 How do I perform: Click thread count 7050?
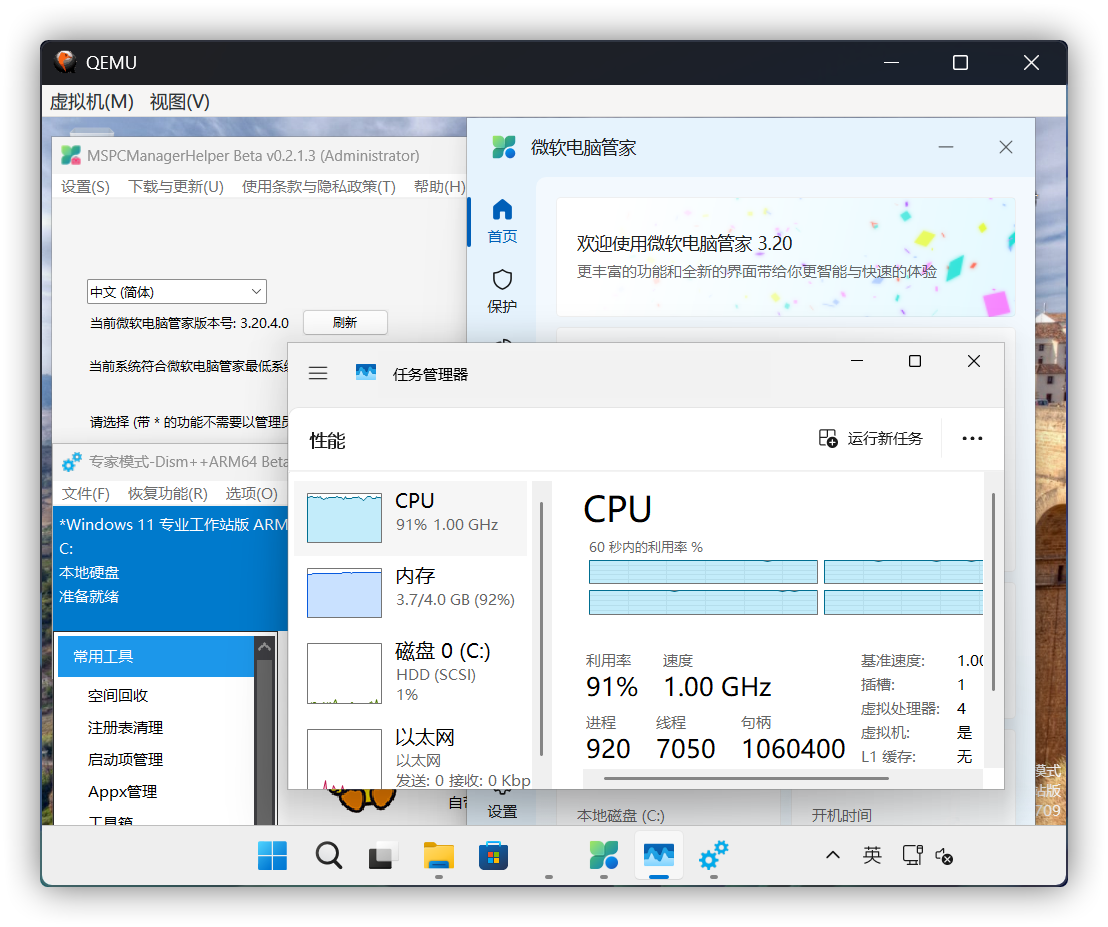pos(685,749)
